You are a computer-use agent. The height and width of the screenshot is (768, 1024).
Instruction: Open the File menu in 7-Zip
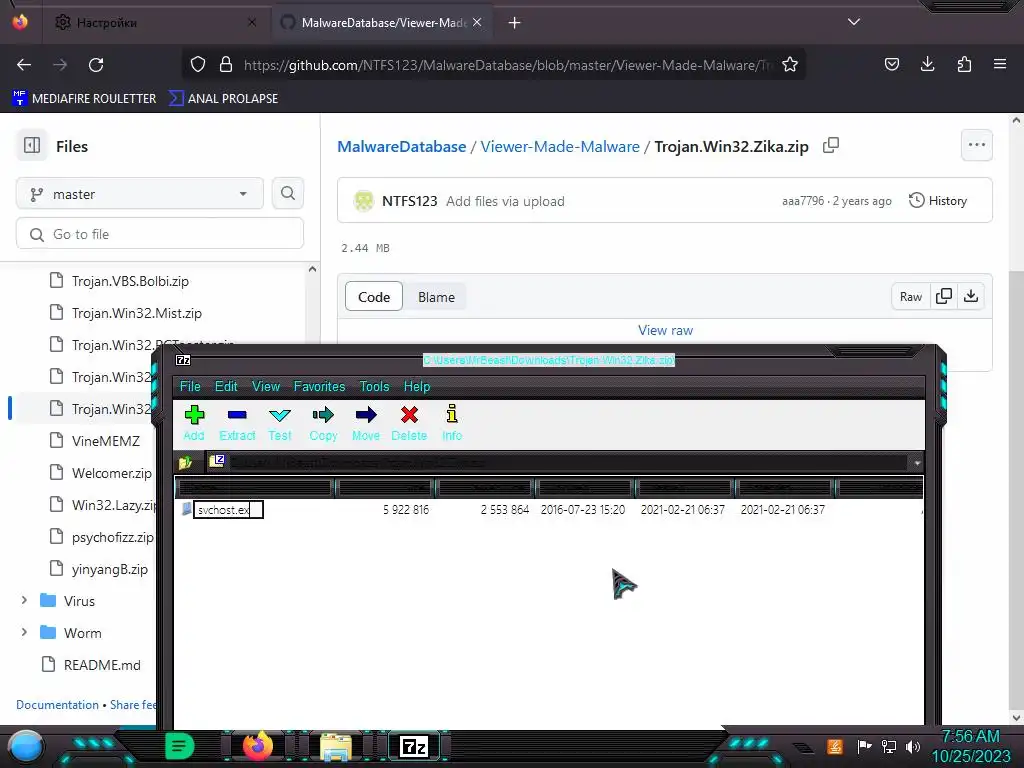tap(190, 386)
